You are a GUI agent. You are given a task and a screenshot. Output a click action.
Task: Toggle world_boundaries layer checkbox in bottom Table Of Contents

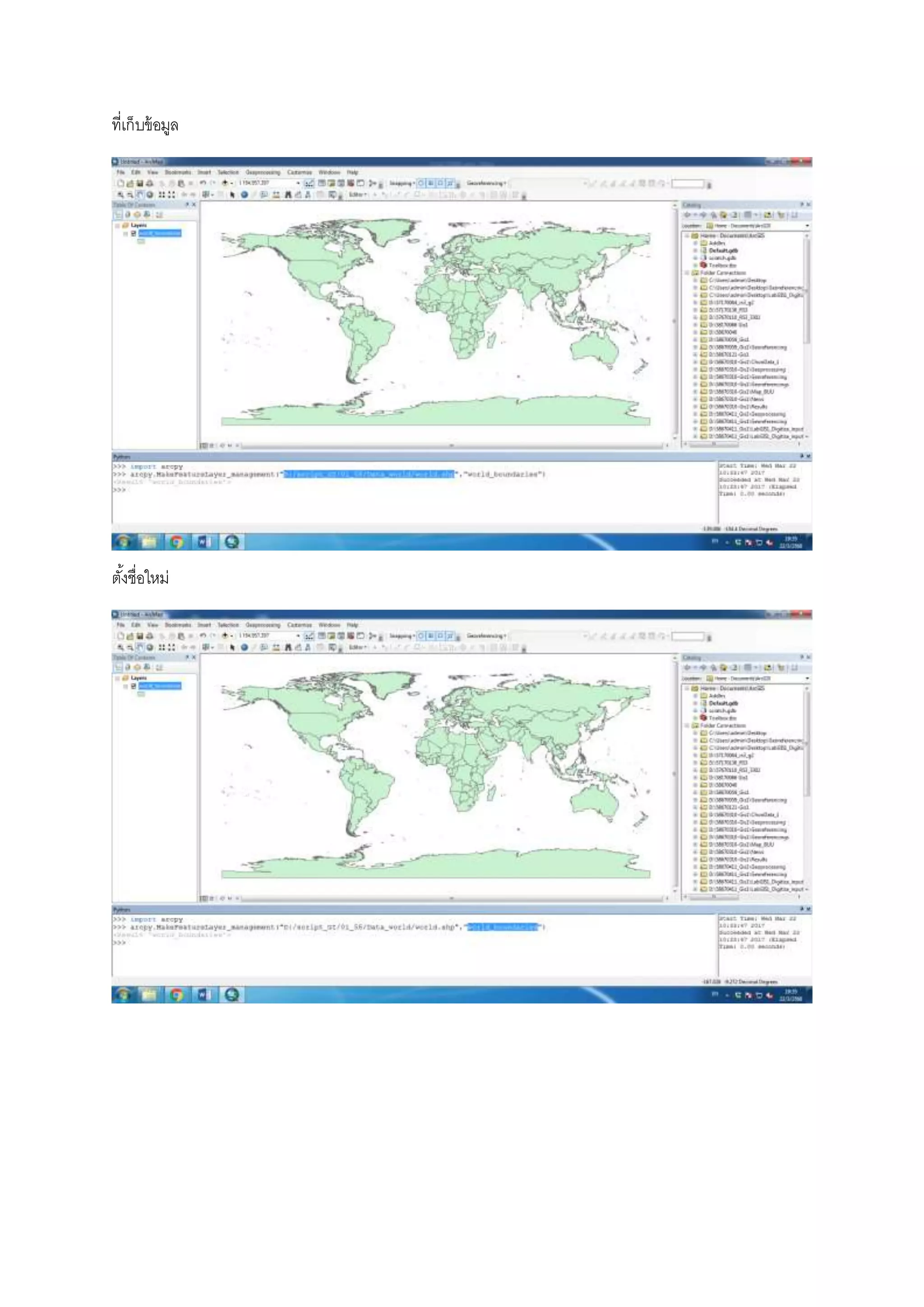(x=134, y=686)
